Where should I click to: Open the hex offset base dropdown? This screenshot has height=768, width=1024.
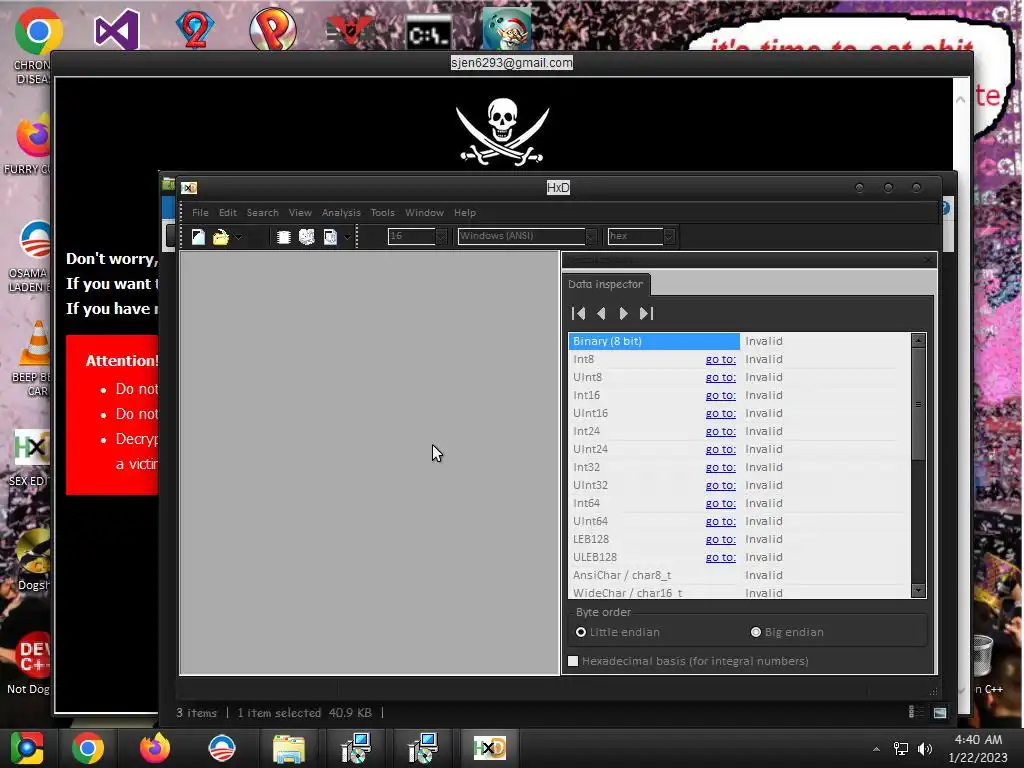[x=669, y=236]
